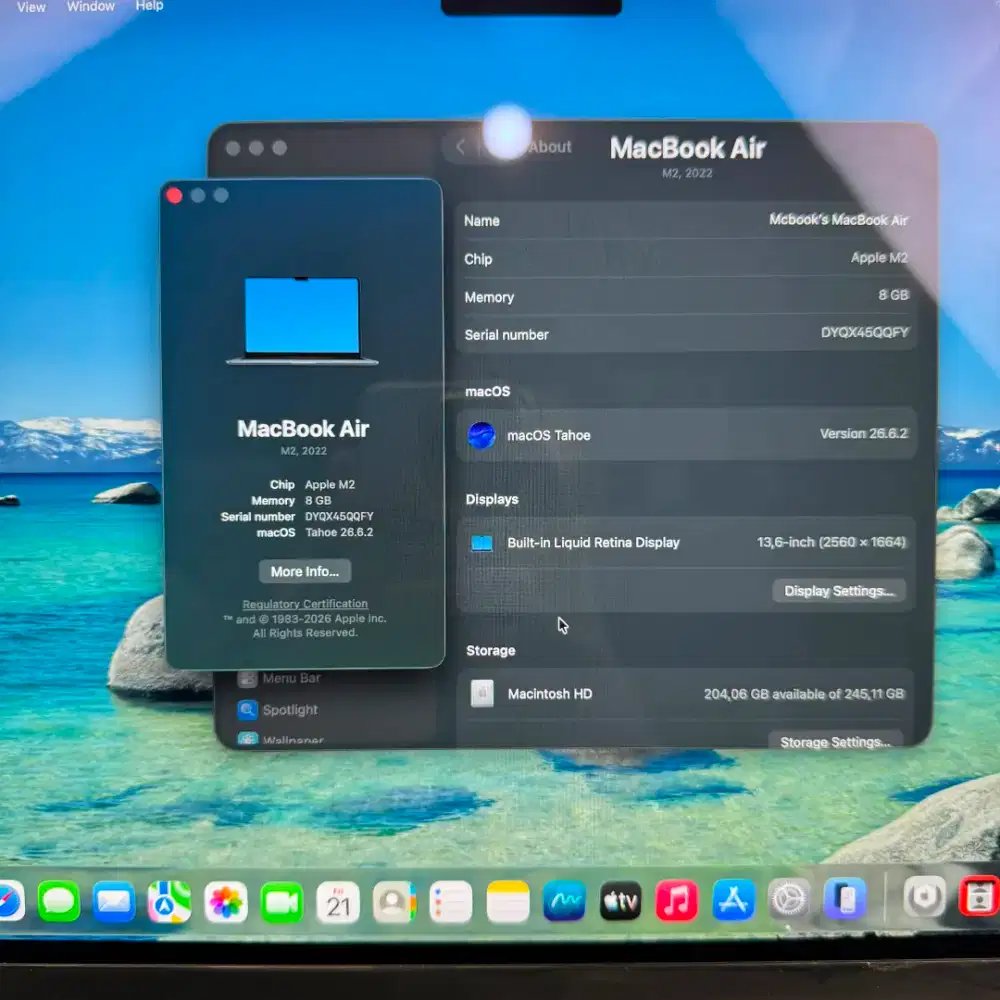Click the macOS Tahoe logo icon
1000x1000 pixels.
(482, 436)
